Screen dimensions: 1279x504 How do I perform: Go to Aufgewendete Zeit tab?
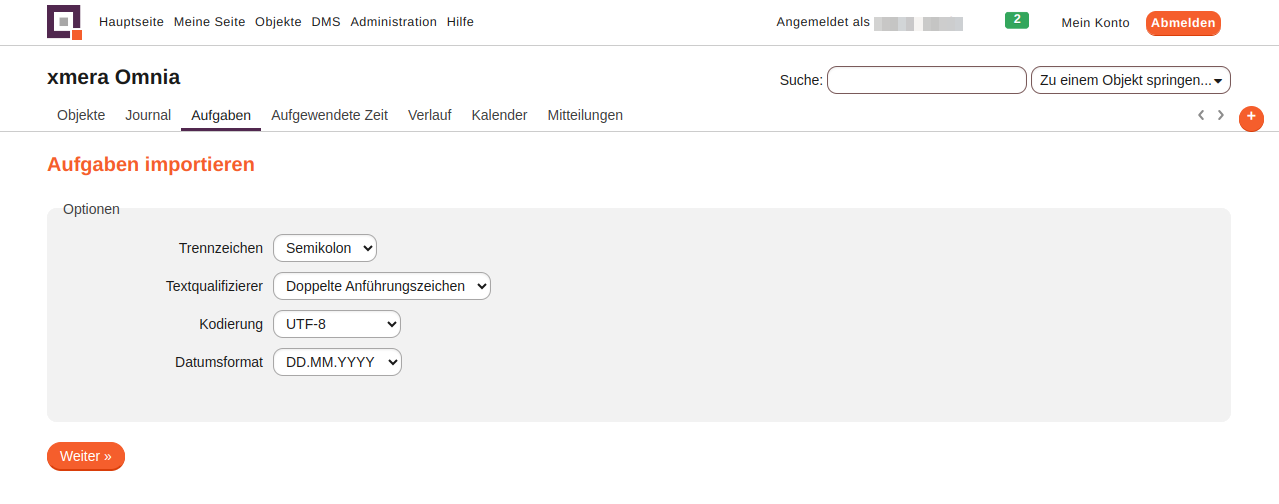point(329,115)
